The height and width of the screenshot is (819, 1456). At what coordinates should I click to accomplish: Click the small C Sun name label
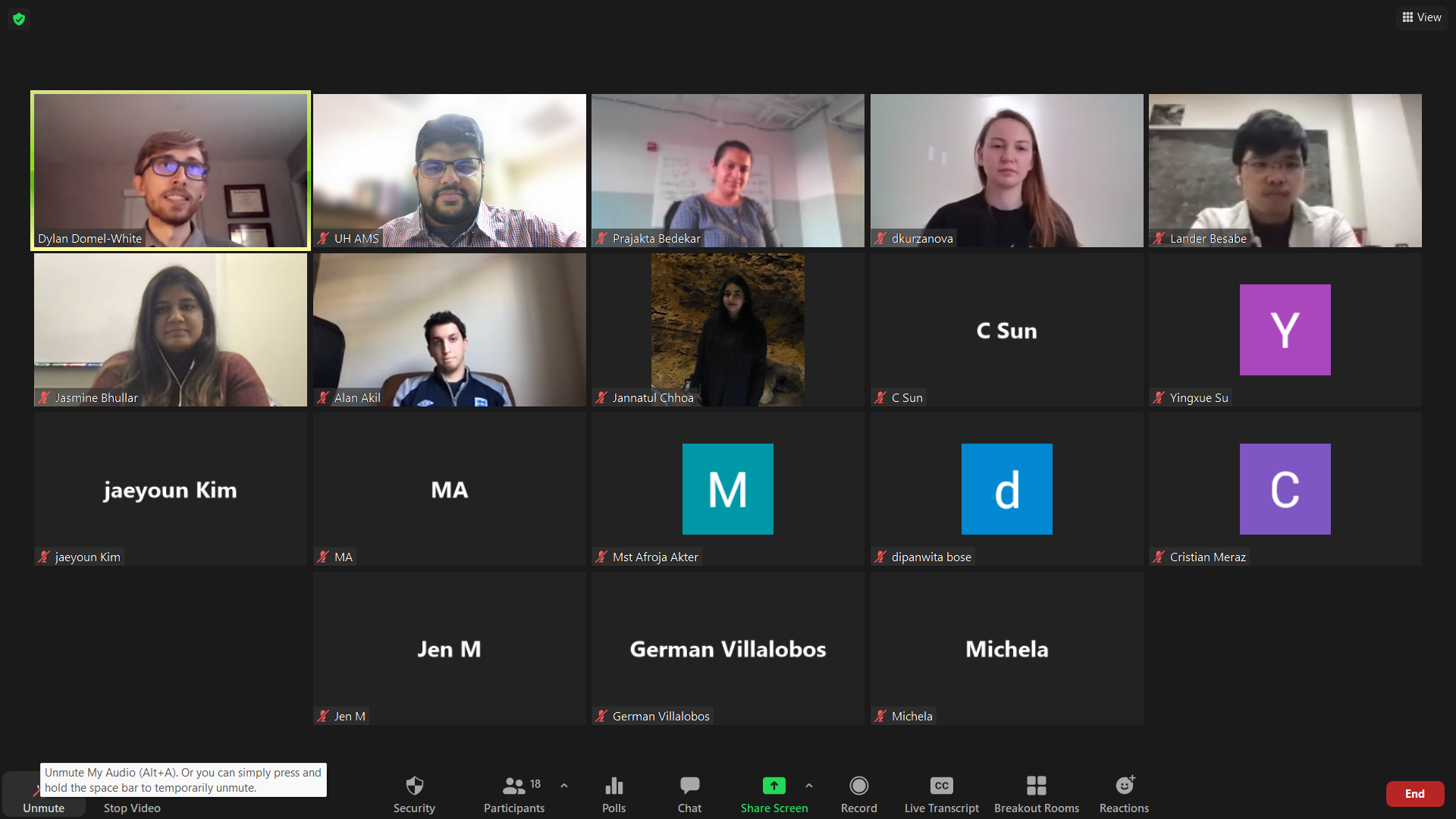907,397
